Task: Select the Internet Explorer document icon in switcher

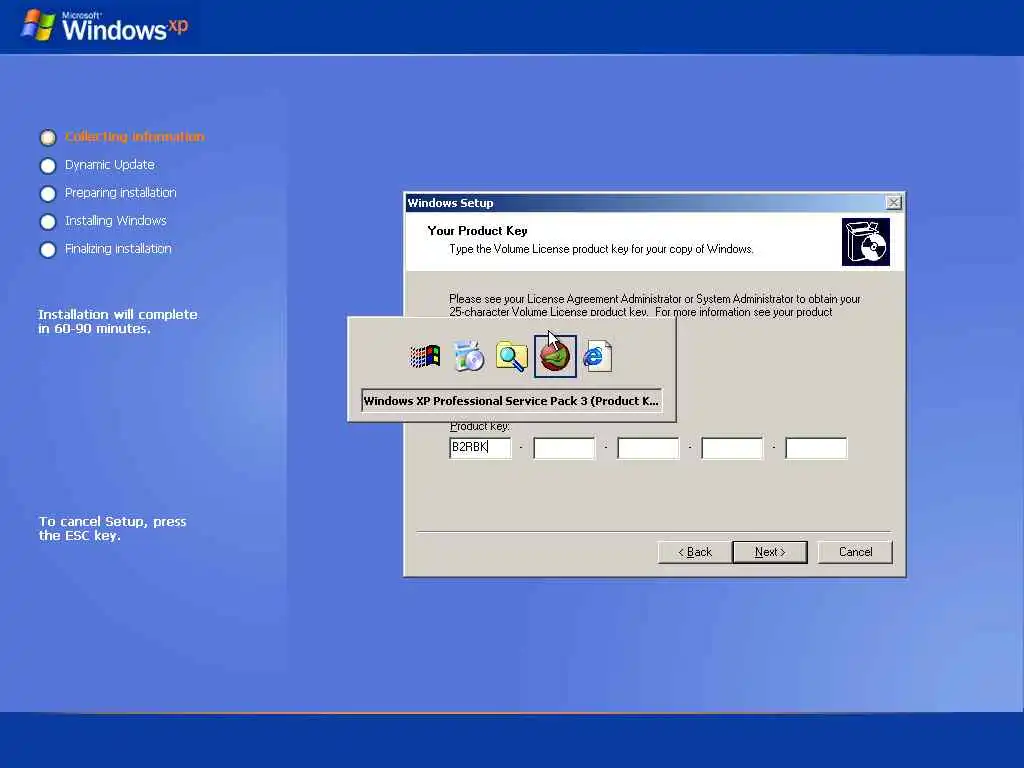Action: click(597, 357)
